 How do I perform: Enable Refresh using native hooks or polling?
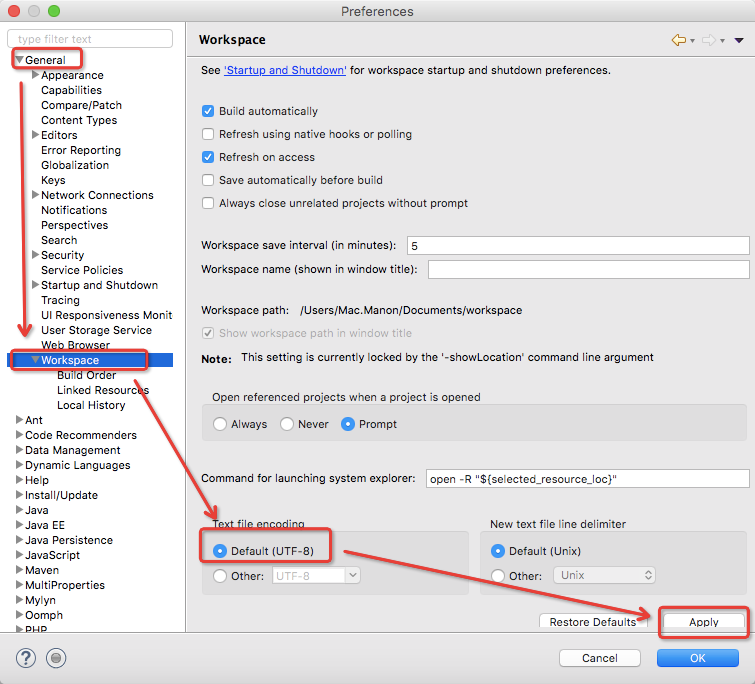(x=208, y=134)
